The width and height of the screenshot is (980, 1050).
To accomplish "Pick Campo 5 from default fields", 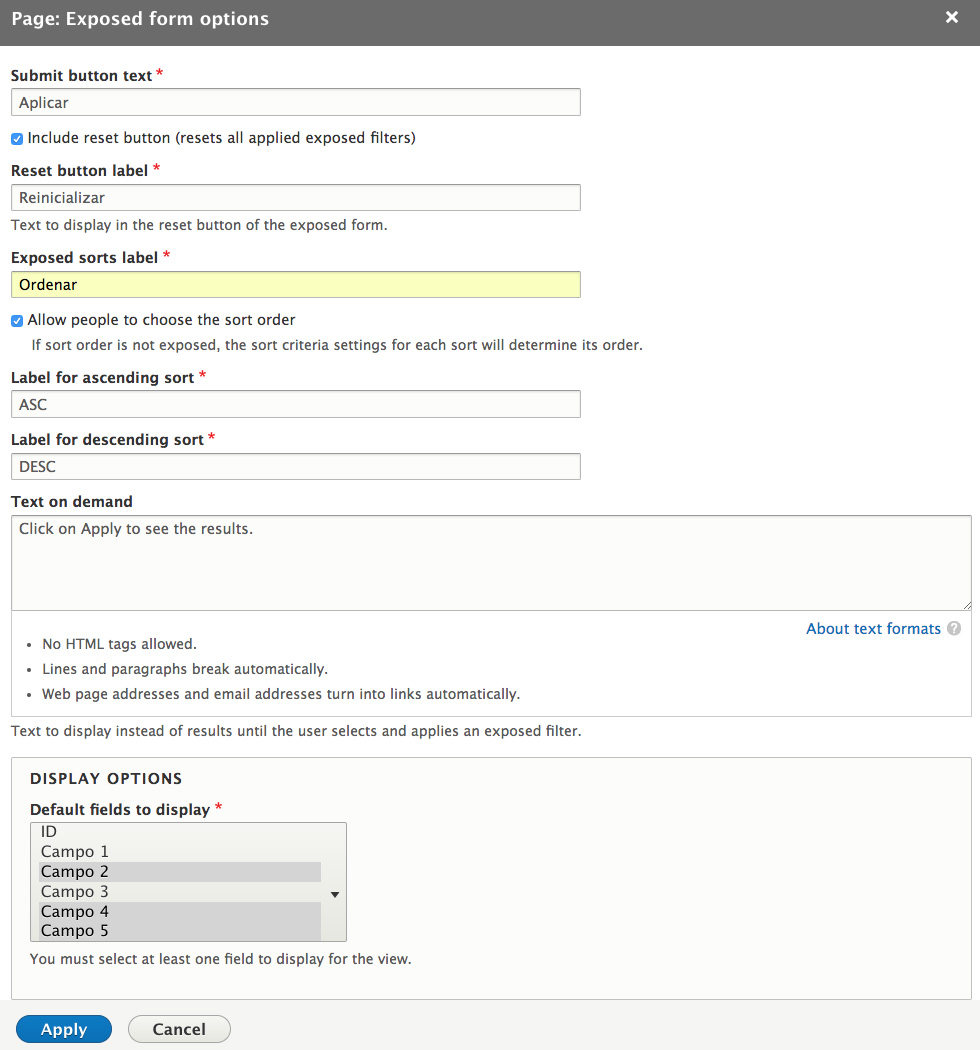I will click(180, 931).
